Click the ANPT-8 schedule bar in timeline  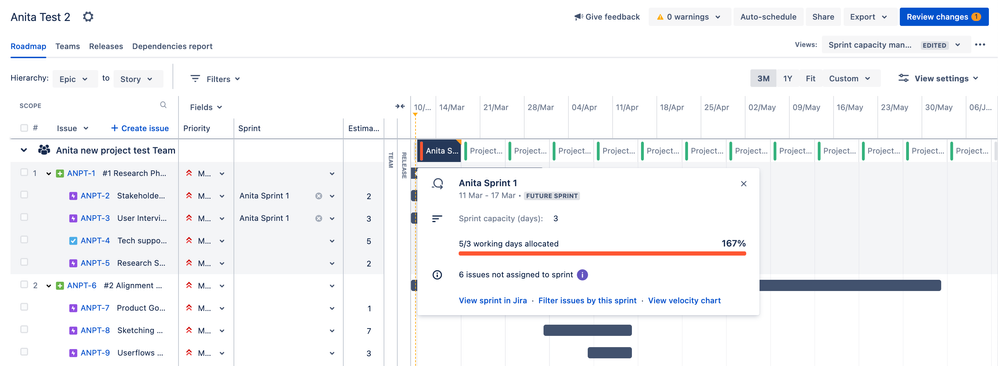[587, 330]
